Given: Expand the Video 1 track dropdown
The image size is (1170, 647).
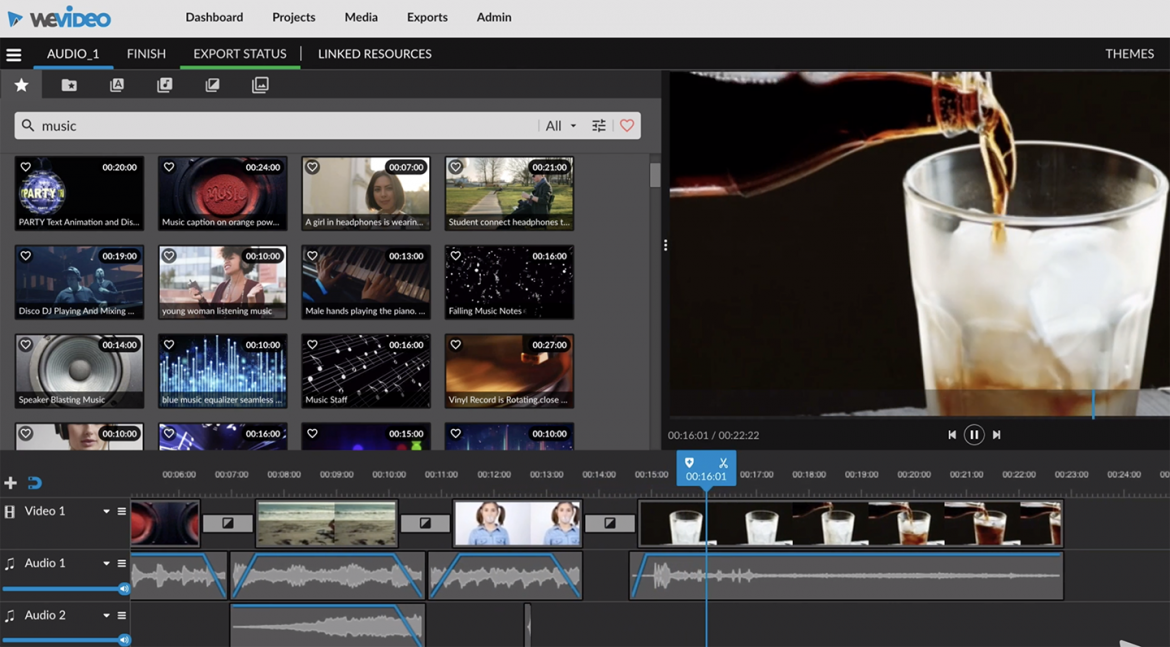Looking at the screenshot, I should [105, 511].
